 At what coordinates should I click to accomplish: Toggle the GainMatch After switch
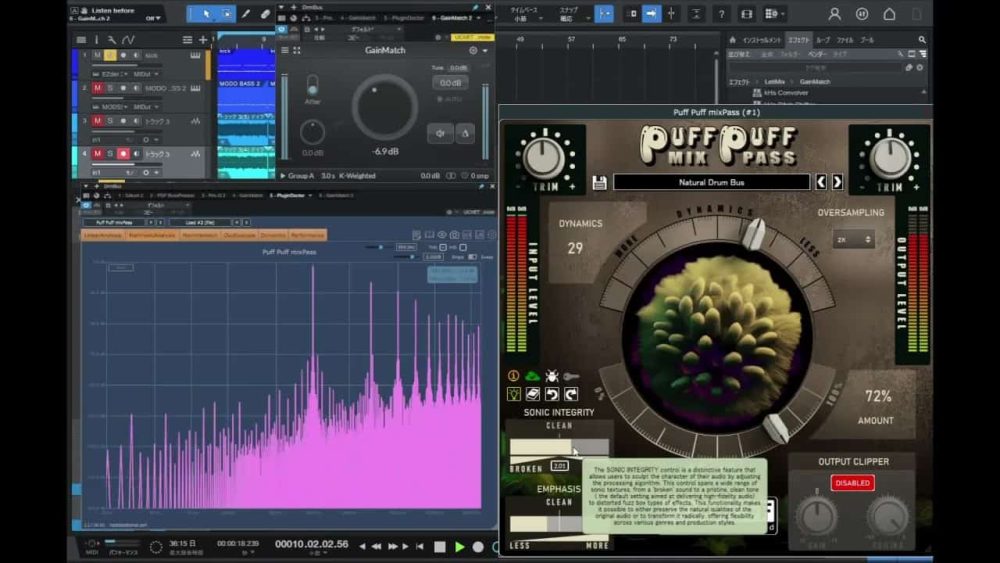pyautogui.click(x=312, y=85)
